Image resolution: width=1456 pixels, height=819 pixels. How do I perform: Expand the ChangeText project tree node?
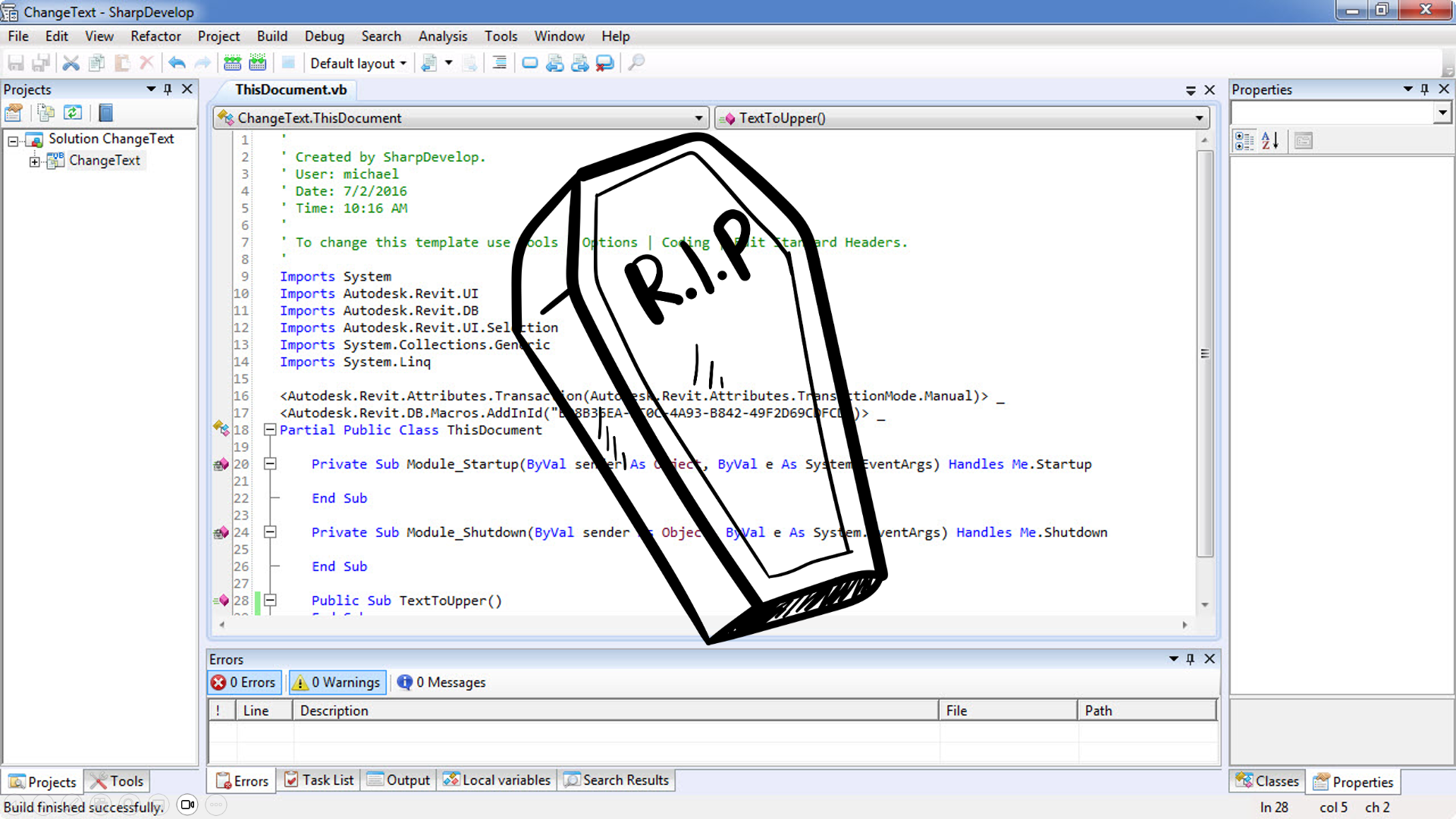(x=34, y=161)
